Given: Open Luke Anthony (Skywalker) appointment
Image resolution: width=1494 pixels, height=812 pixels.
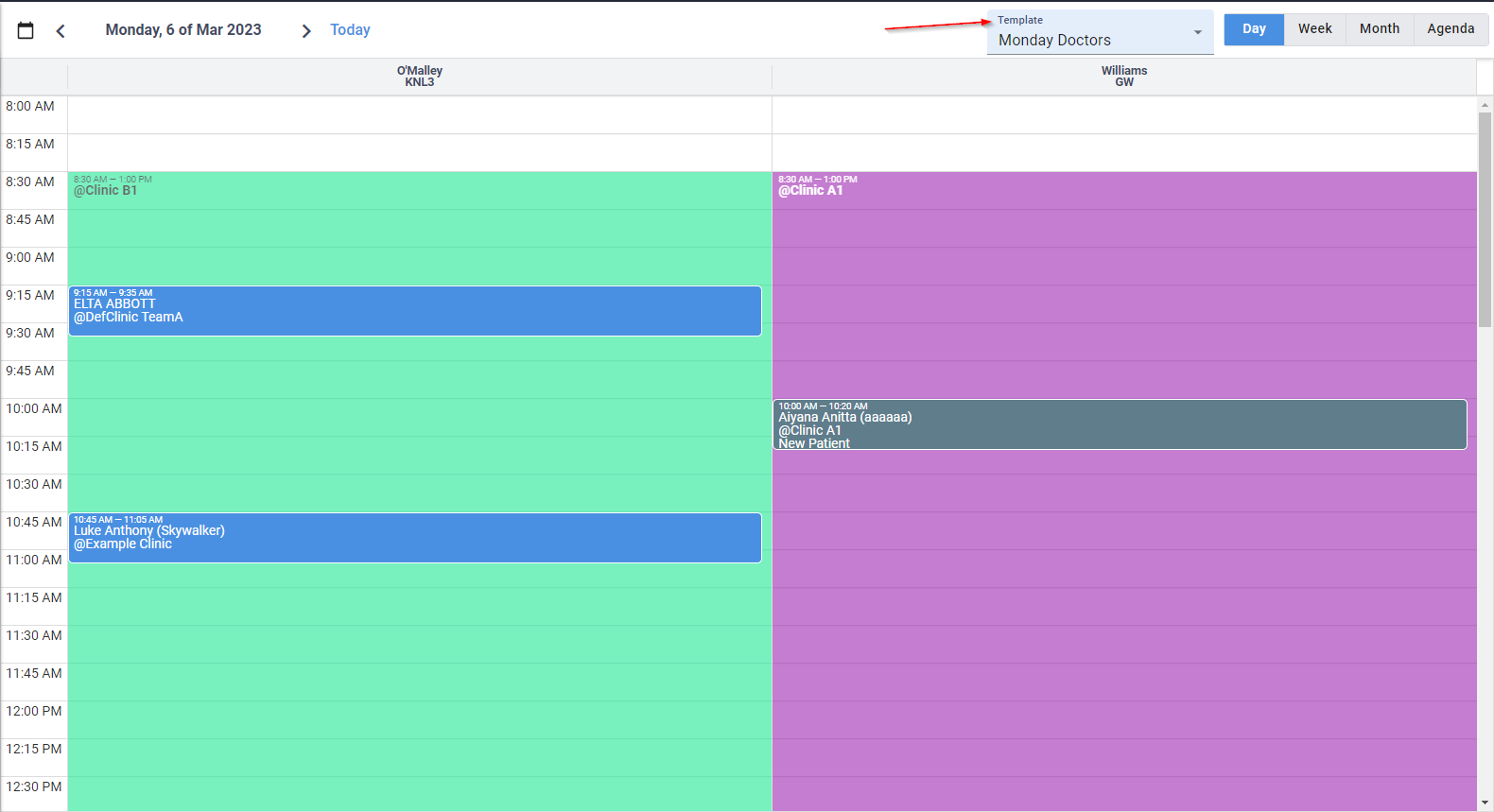Looking at the screenshot, I should 415,538.
